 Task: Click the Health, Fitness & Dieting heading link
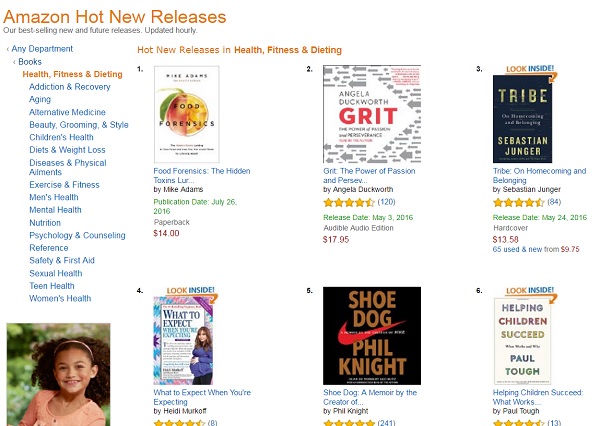(x=288, y=50)
